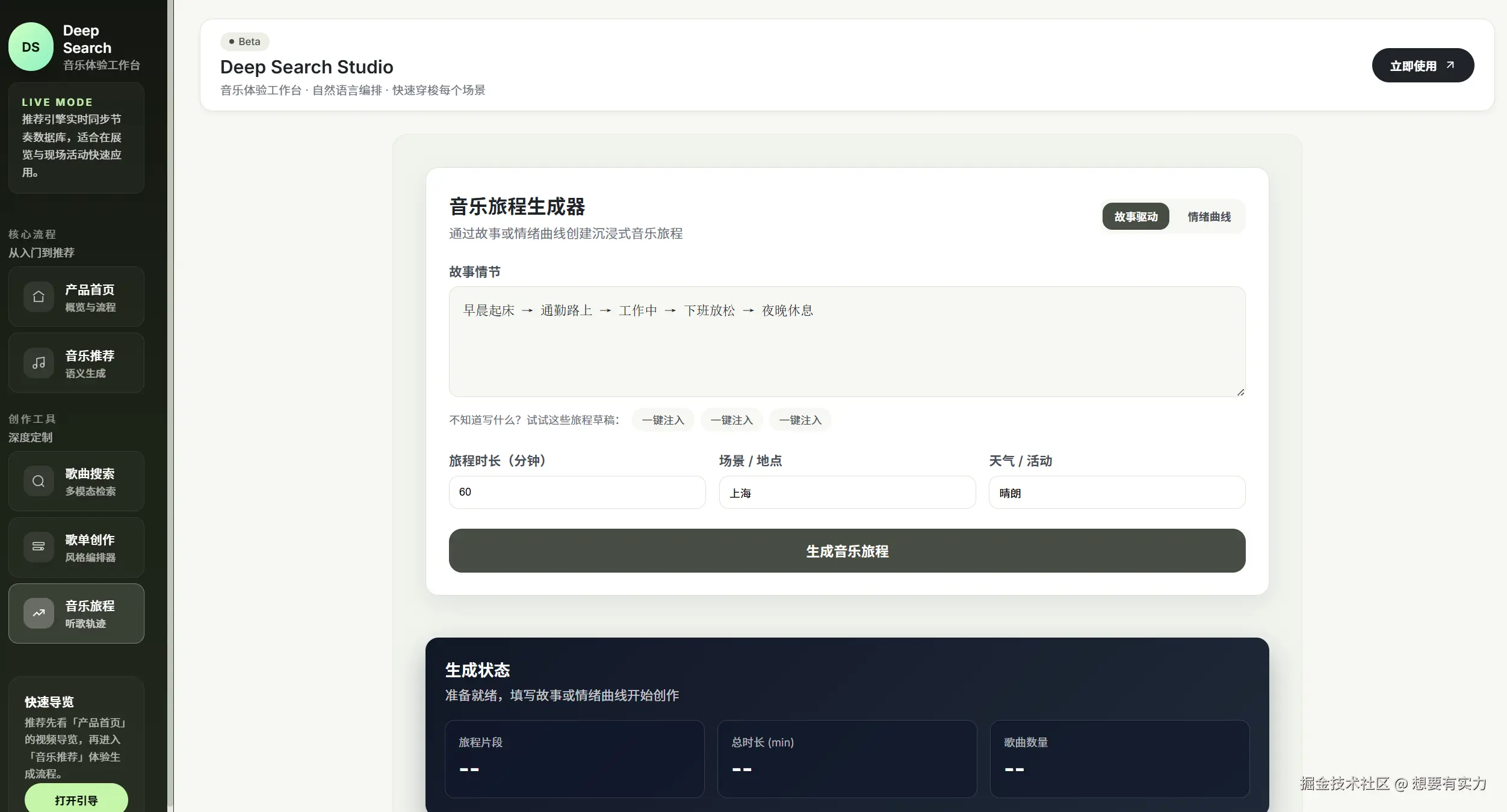
Task: Click the list icon for 歌单创作
Action: pos(39,547)
